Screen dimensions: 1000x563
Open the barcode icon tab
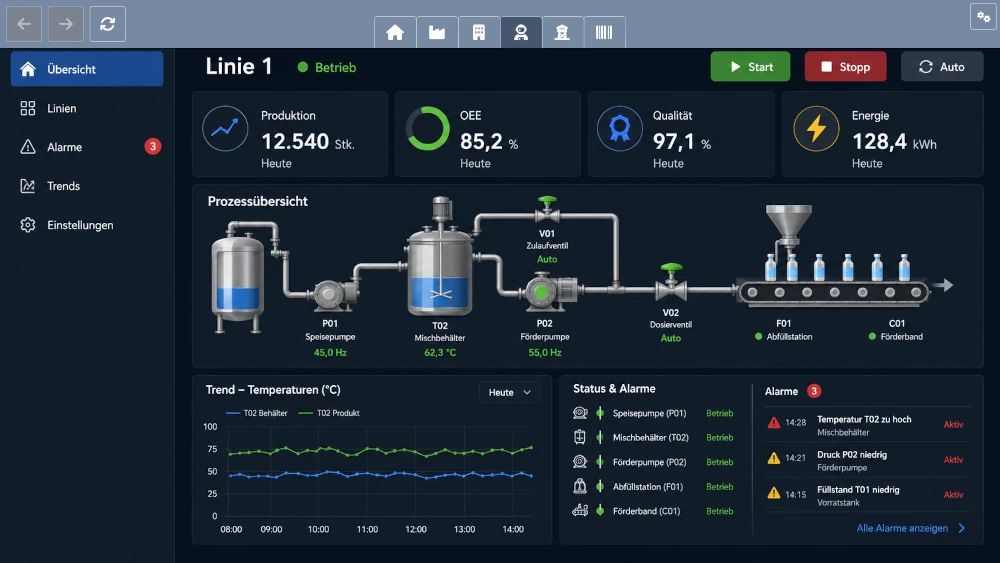pos(604,32)
